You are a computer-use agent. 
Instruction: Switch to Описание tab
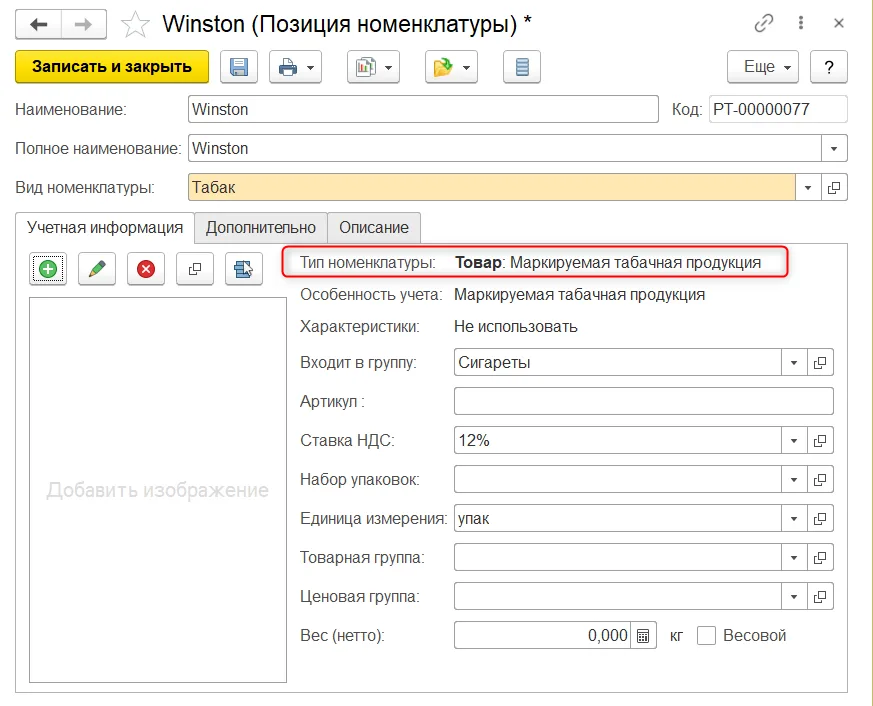pos(374,228)
